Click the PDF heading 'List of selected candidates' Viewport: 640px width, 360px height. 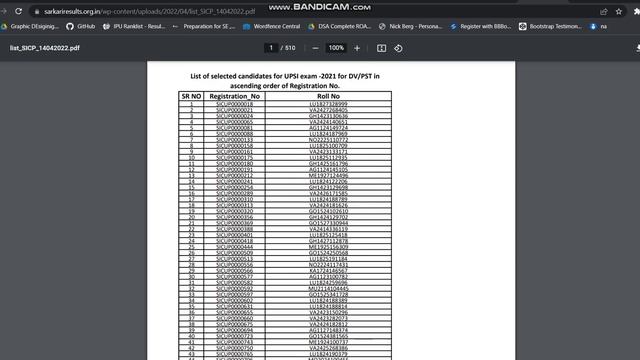pos(285,81)
